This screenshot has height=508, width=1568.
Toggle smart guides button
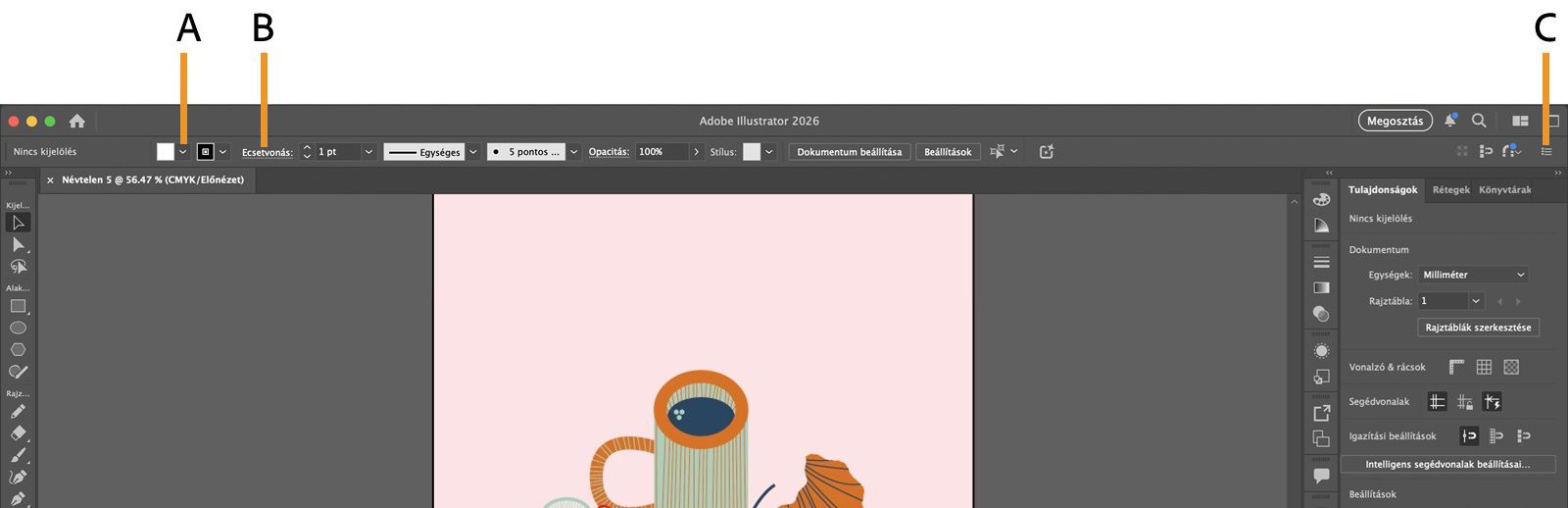(1492, 401)
